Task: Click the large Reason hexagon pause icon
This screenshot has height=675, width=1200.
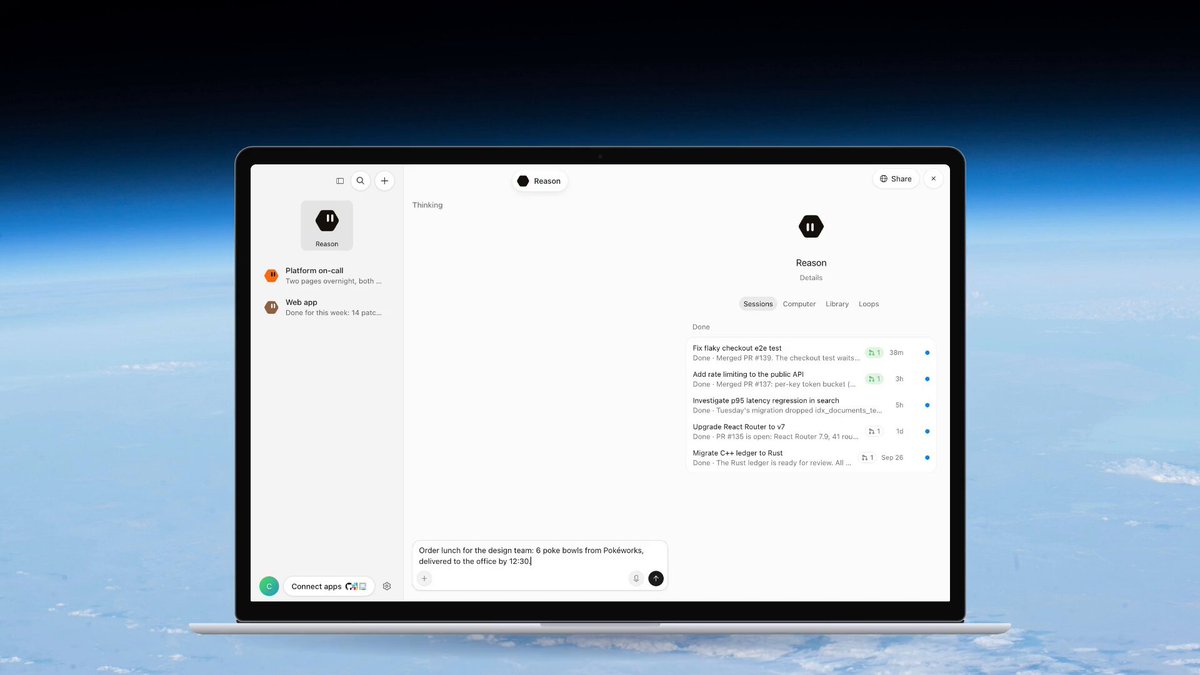Action: coord(811,227)
